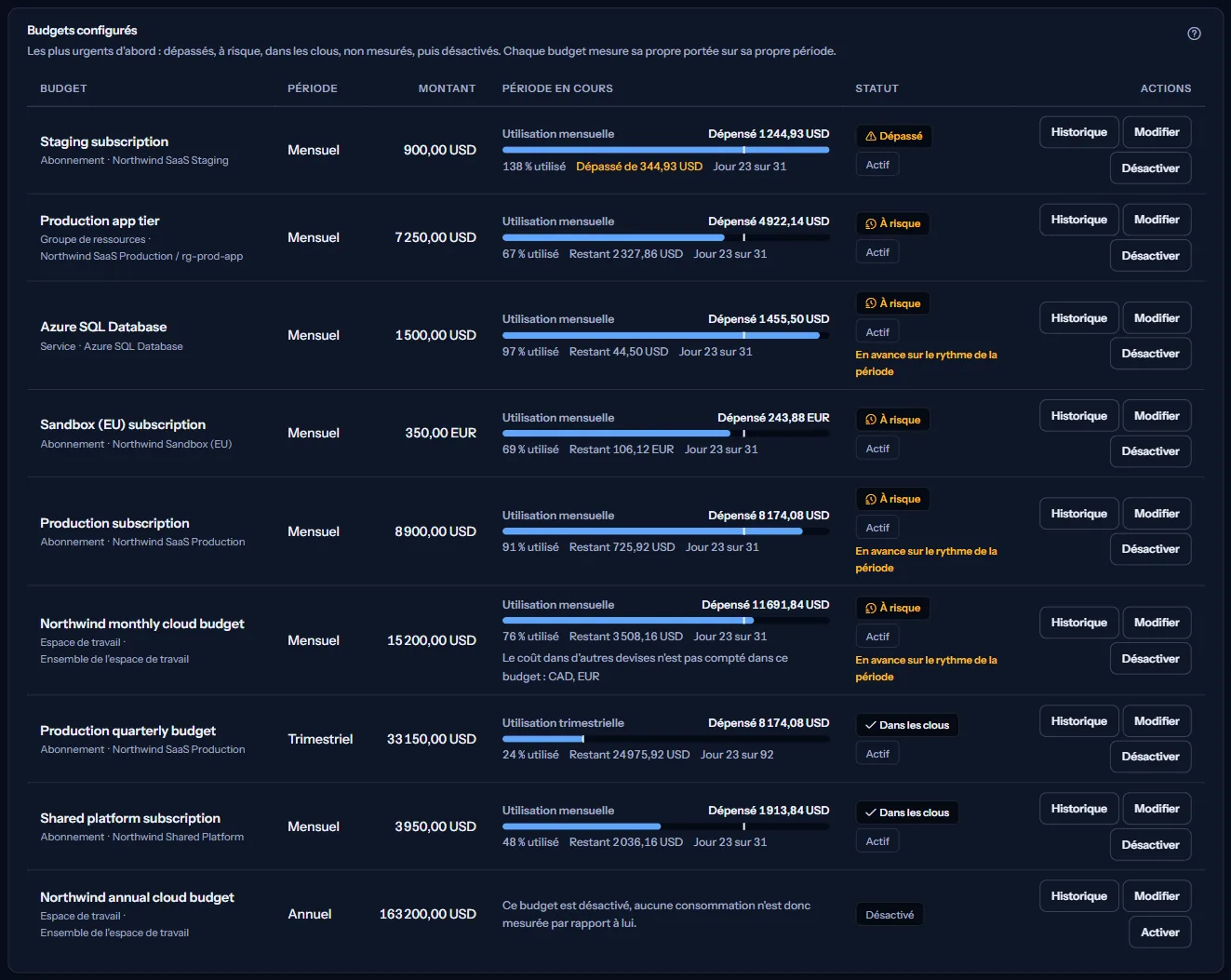The image size is (1231, 980).
Task: Disable the Staging subscription budget with Désactiver
Action: [1150, 168]
